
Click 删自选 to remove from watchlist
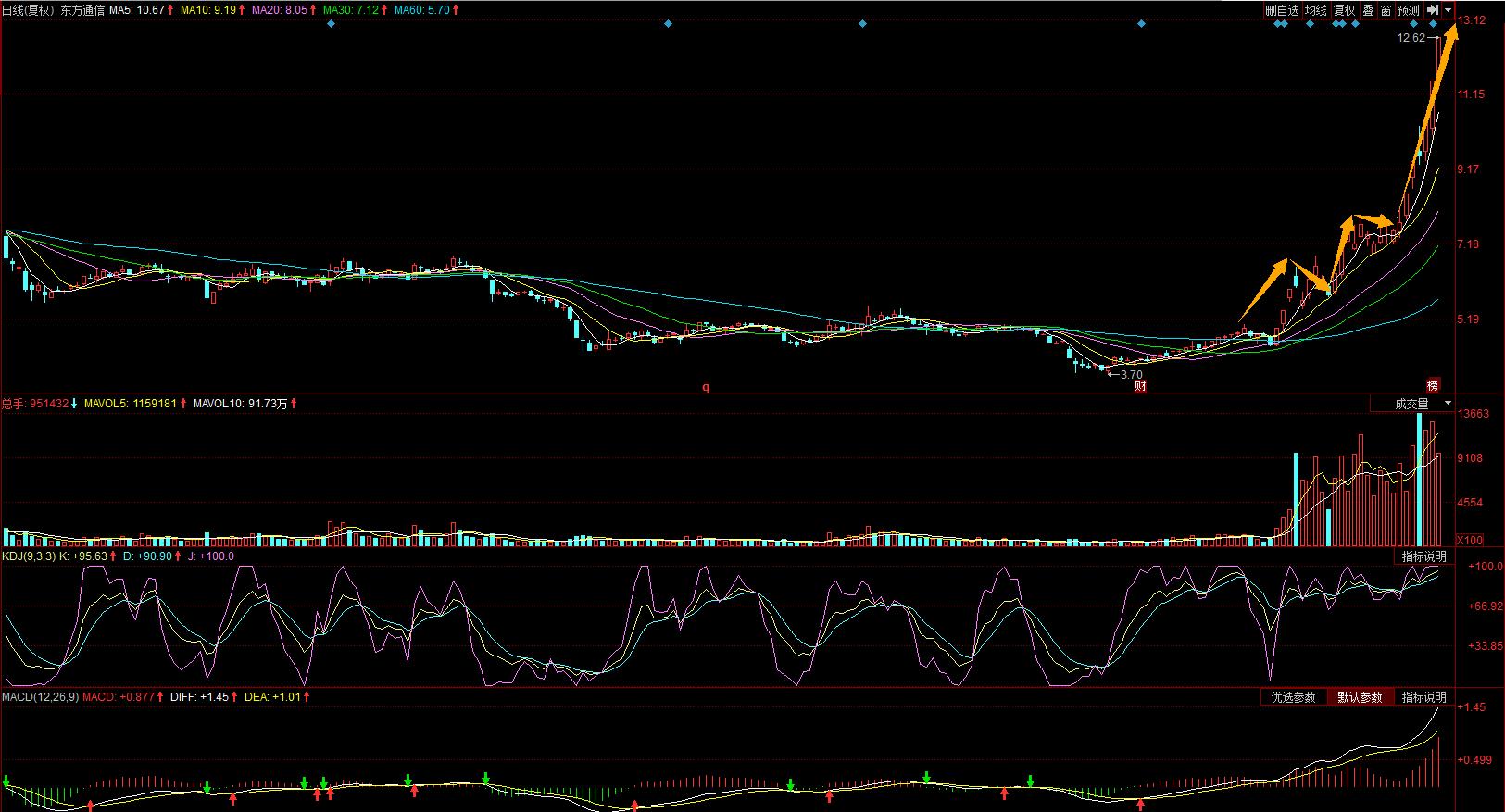pyautogui.click(x=1283, y=10)
